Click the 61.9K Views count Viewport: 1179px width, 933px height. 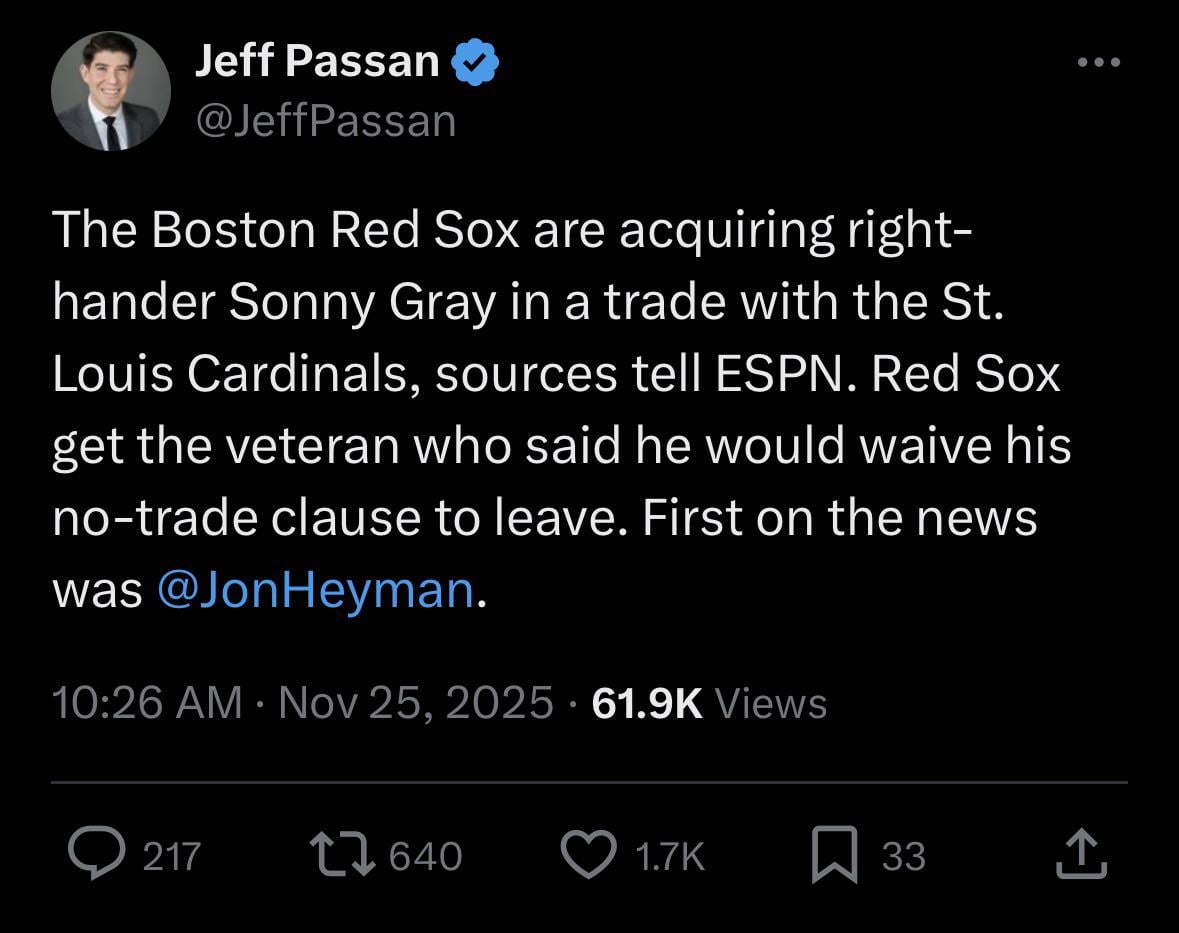(x=710, y=703)
